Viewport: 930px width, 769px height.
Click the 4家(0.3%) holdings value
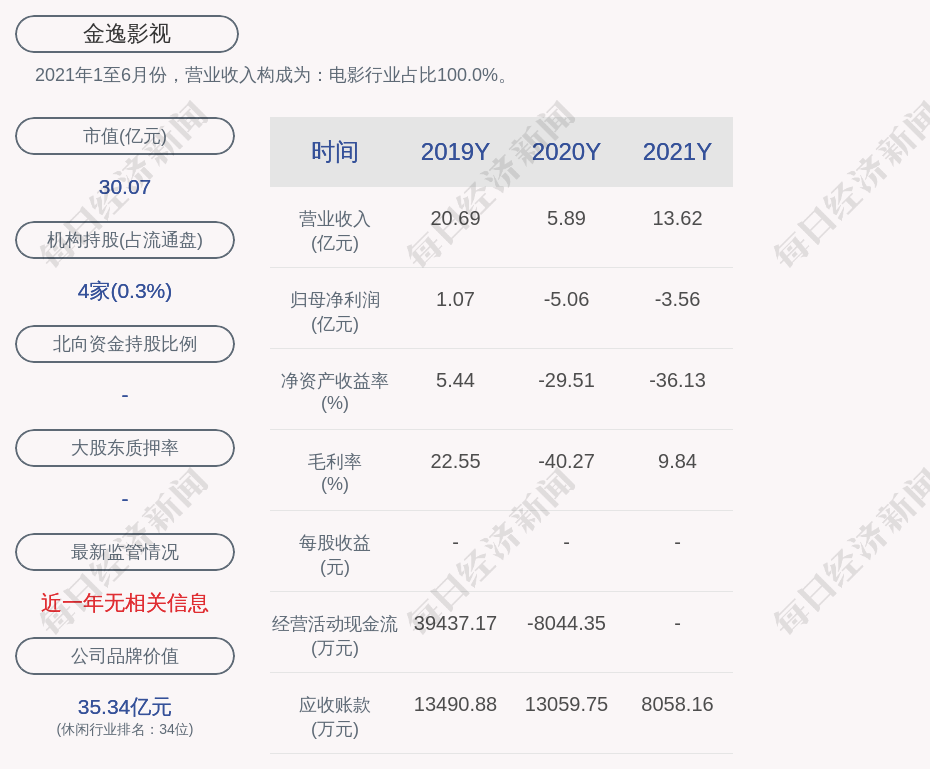pyautogui.click(x=125, y=291)
